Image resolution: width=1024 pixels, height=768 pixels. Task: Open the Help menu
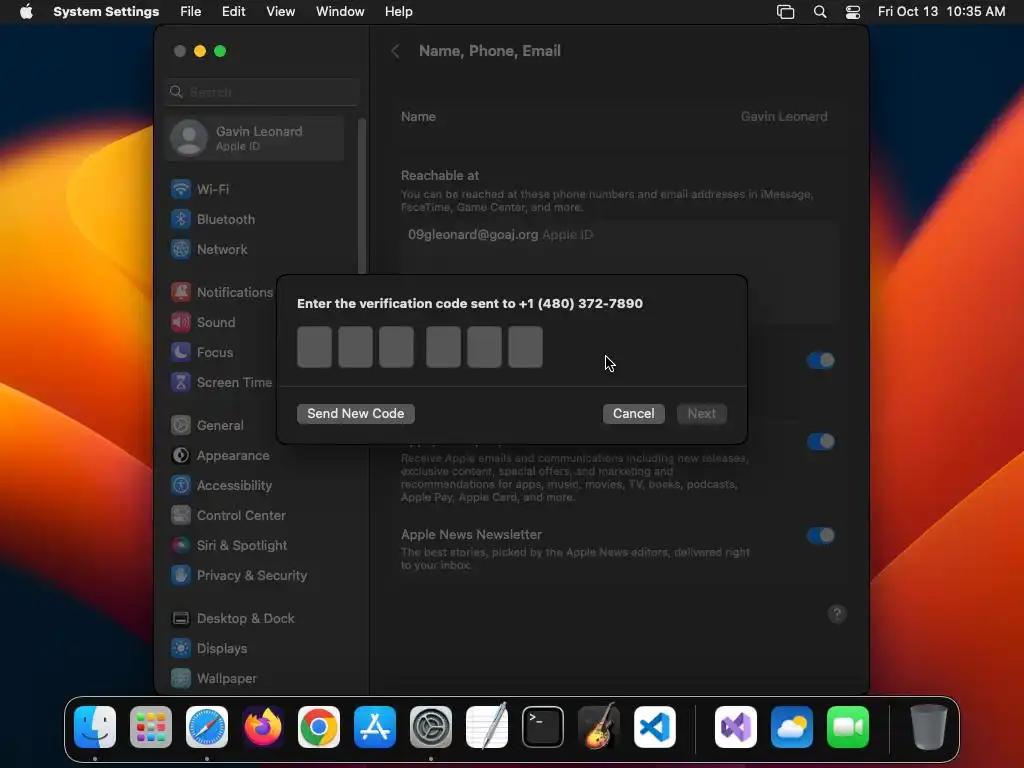(x=398, y=12)
